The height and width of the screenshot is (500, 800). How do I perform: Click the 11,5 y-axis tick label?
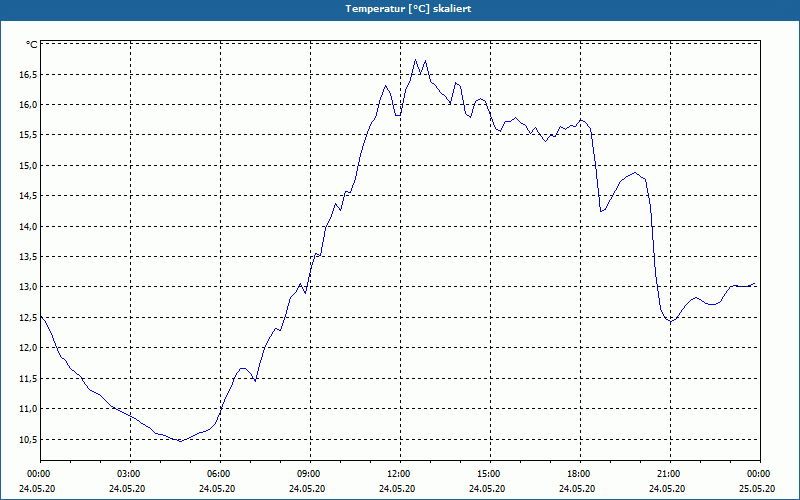pyautogui.click(x=28, y=379)
